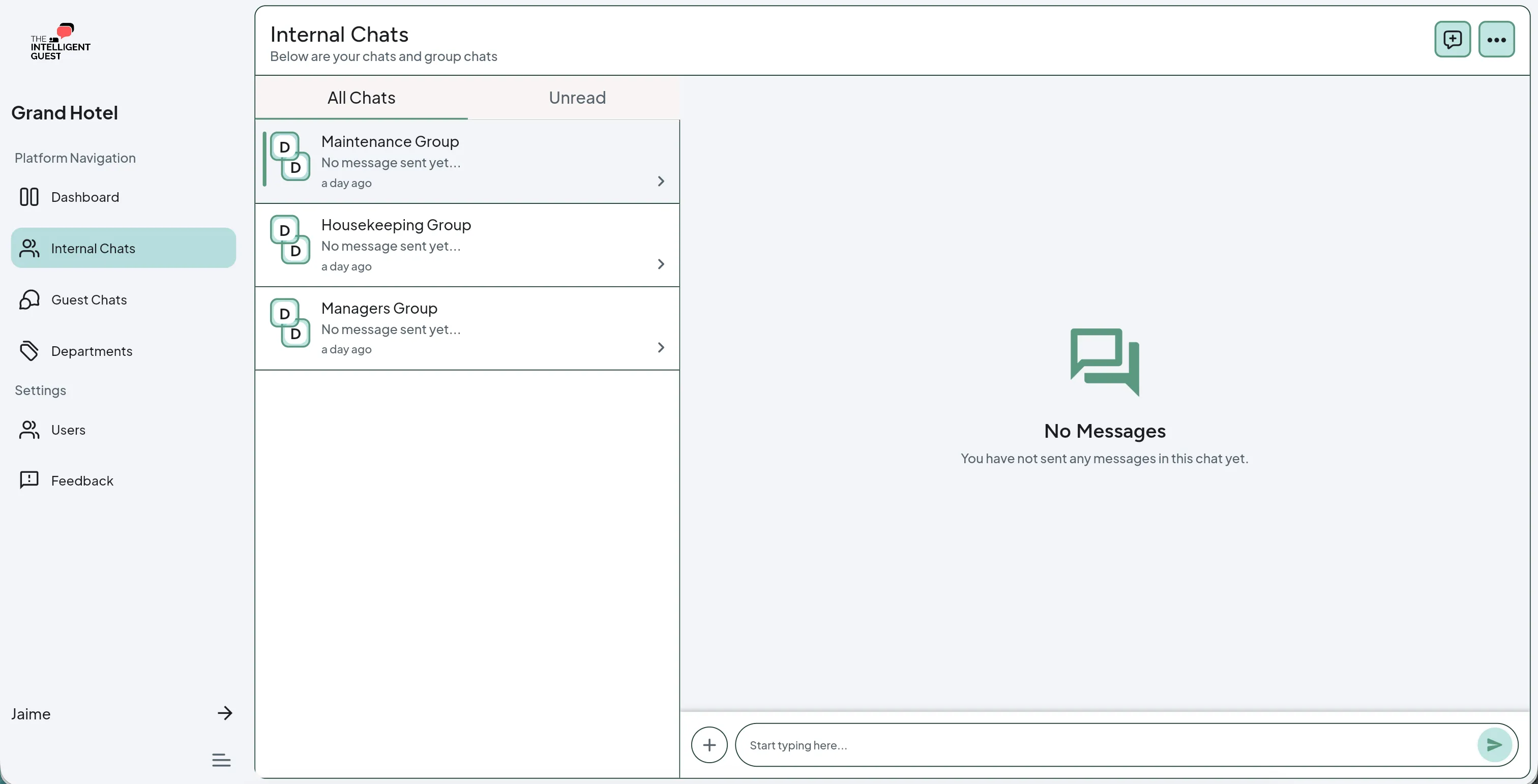
Task: Open the Maintenance Group chat
Action: pyautogui.click(x=467, y=162)
